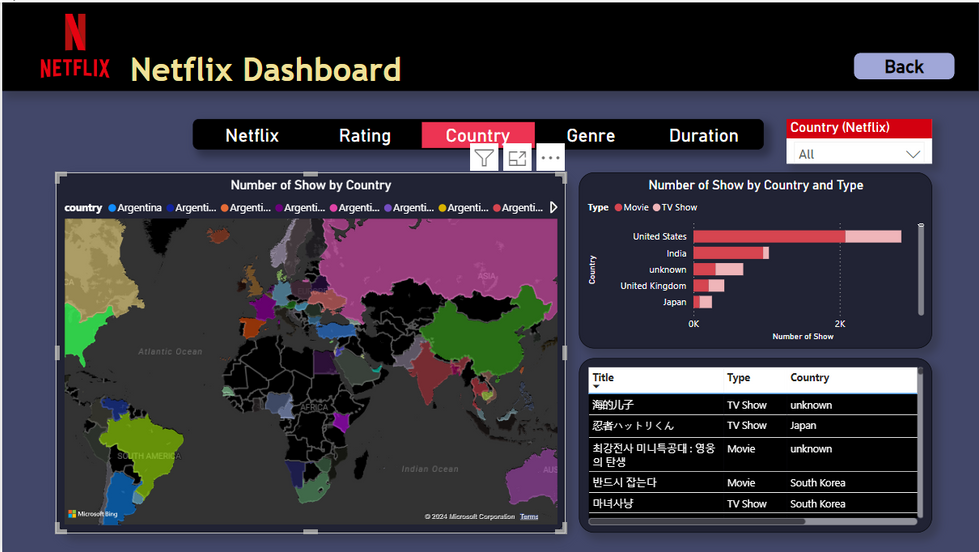Click the bar chart vertical scrollbar
Viewport: 979px width, 552px height.
point(920,269)
